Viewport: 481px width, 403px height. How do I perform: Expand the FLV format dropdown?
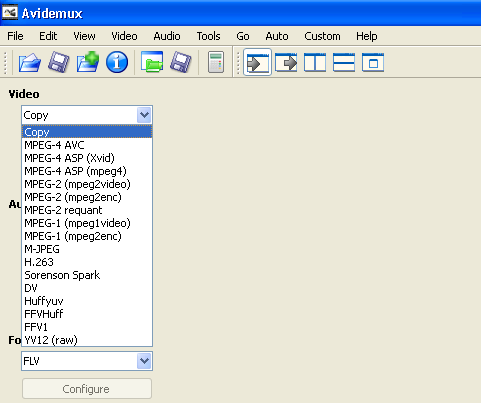click(x=144, y=361)
